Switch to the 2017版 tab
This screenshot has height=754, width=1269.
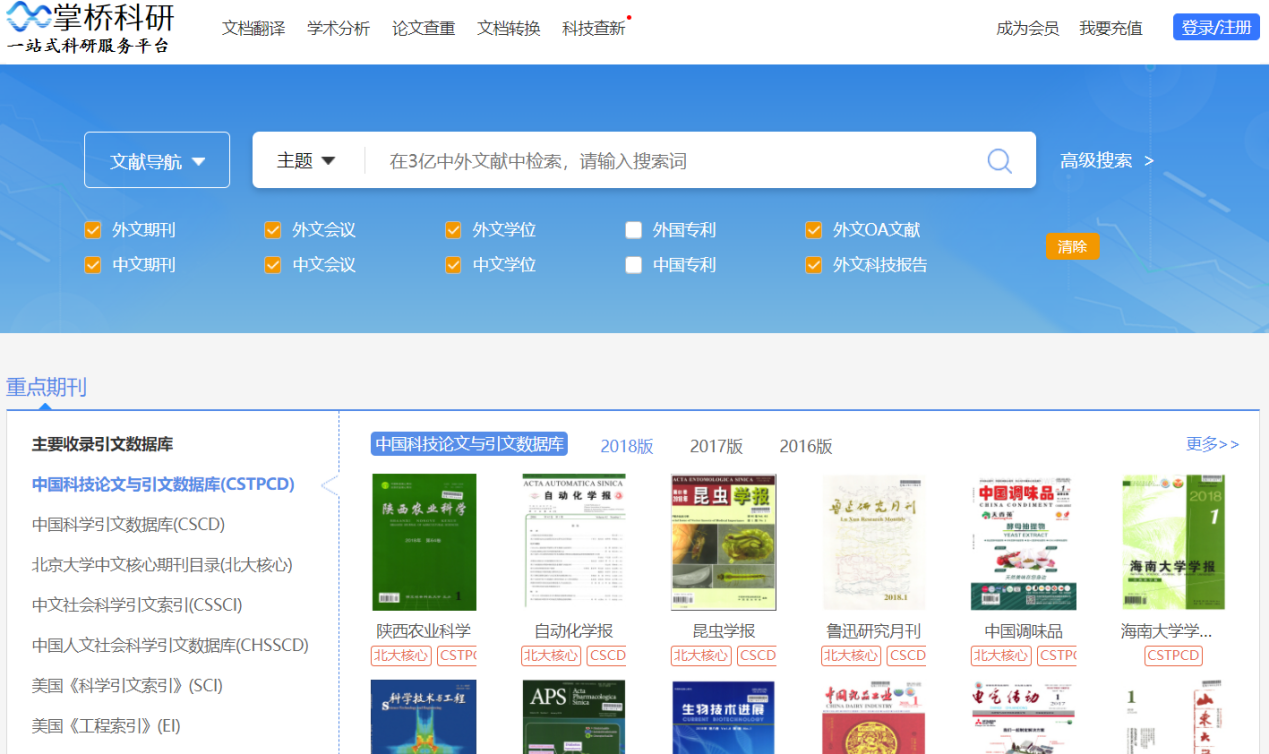[x=716, y=446]
